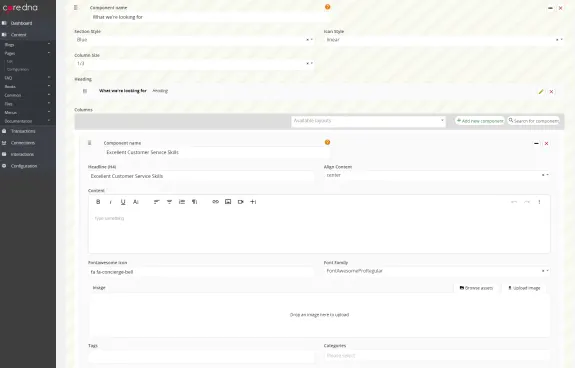Screen dimensions: 575x368
Task: Open the Align Content dropdown
Action: 436,176
